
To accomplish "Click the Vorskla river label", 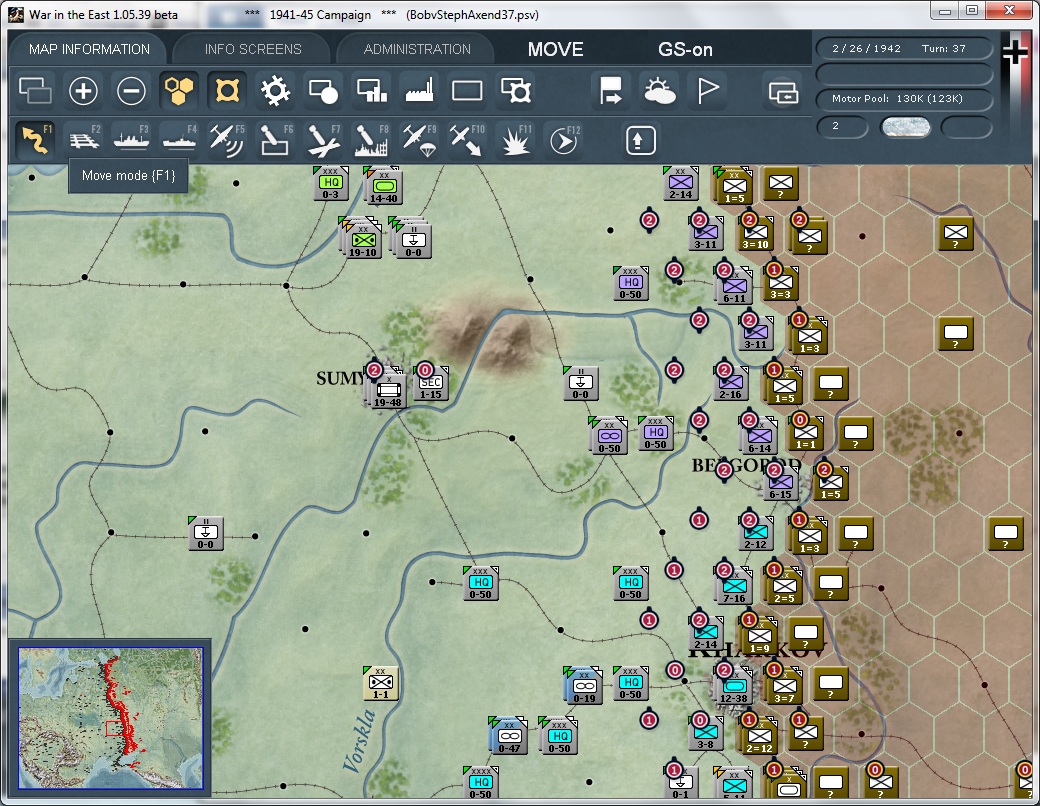I will (x=359, y=741).
